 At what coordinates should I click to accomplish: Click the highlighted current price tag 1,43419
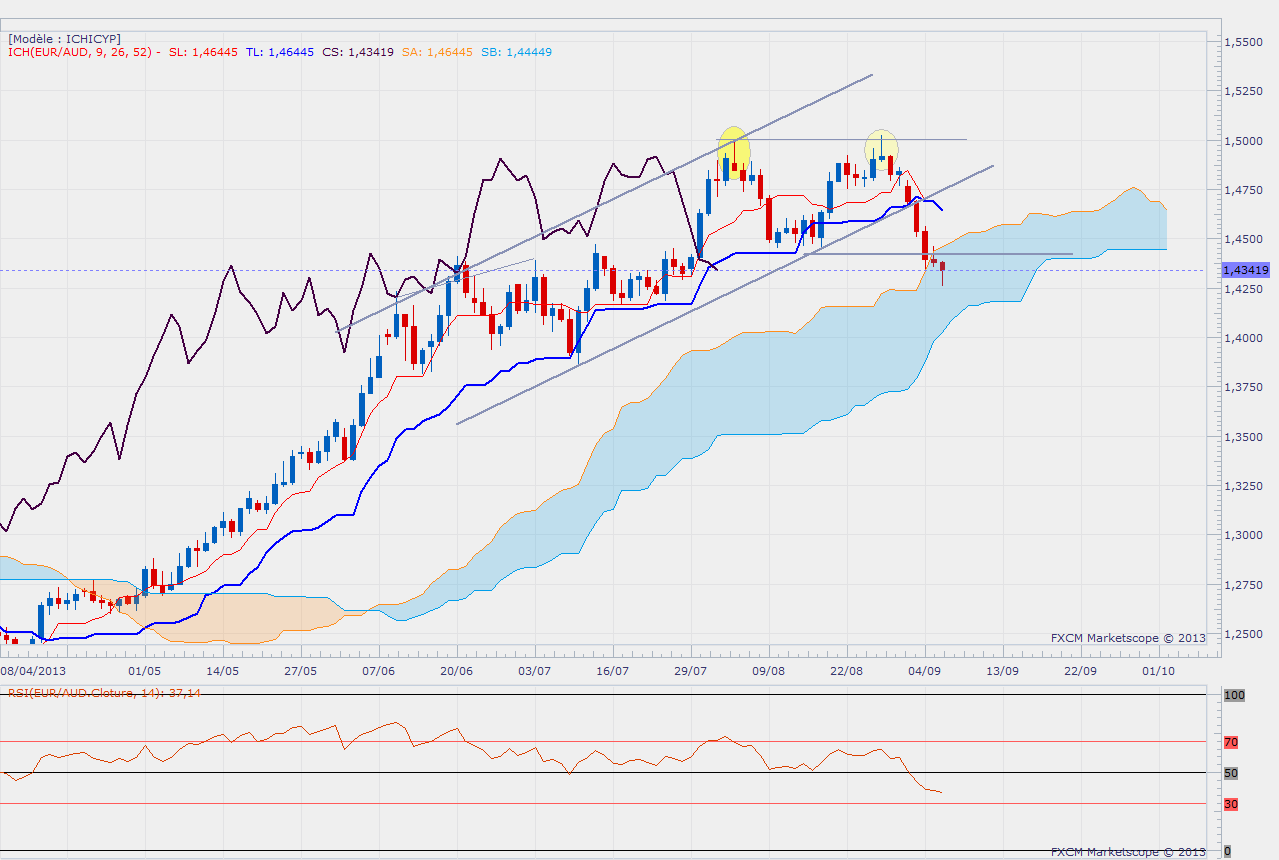(1246, 270)
